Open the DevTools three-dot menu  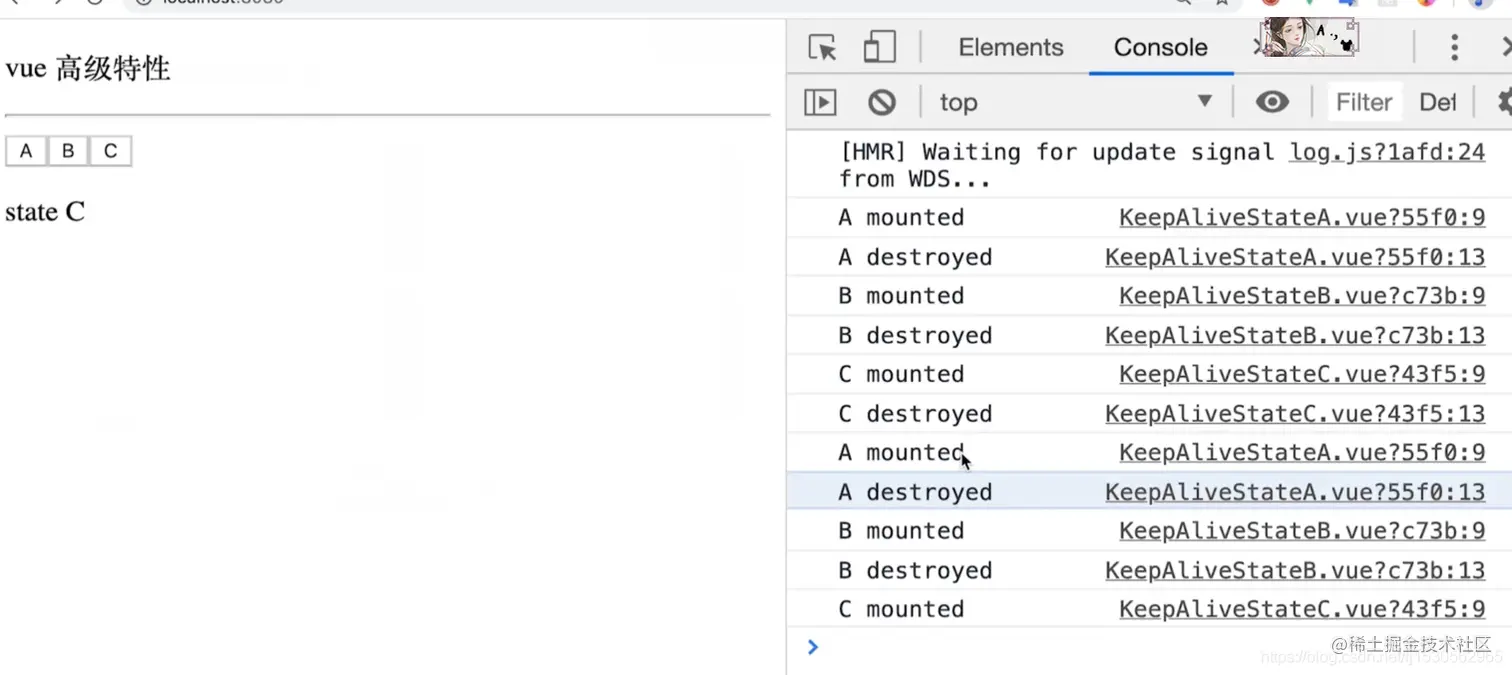(x=1454, y=47)
